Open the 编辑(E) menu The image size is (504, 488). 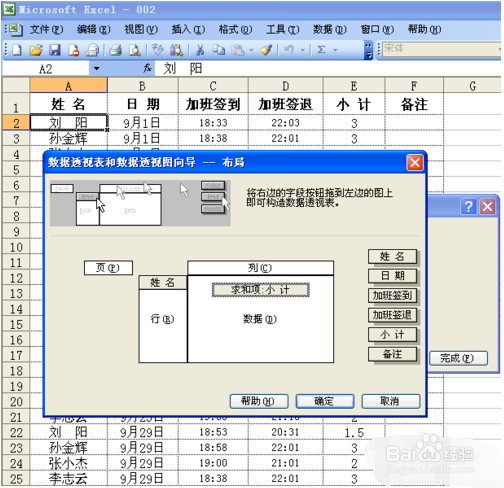(x=93, y=30)
